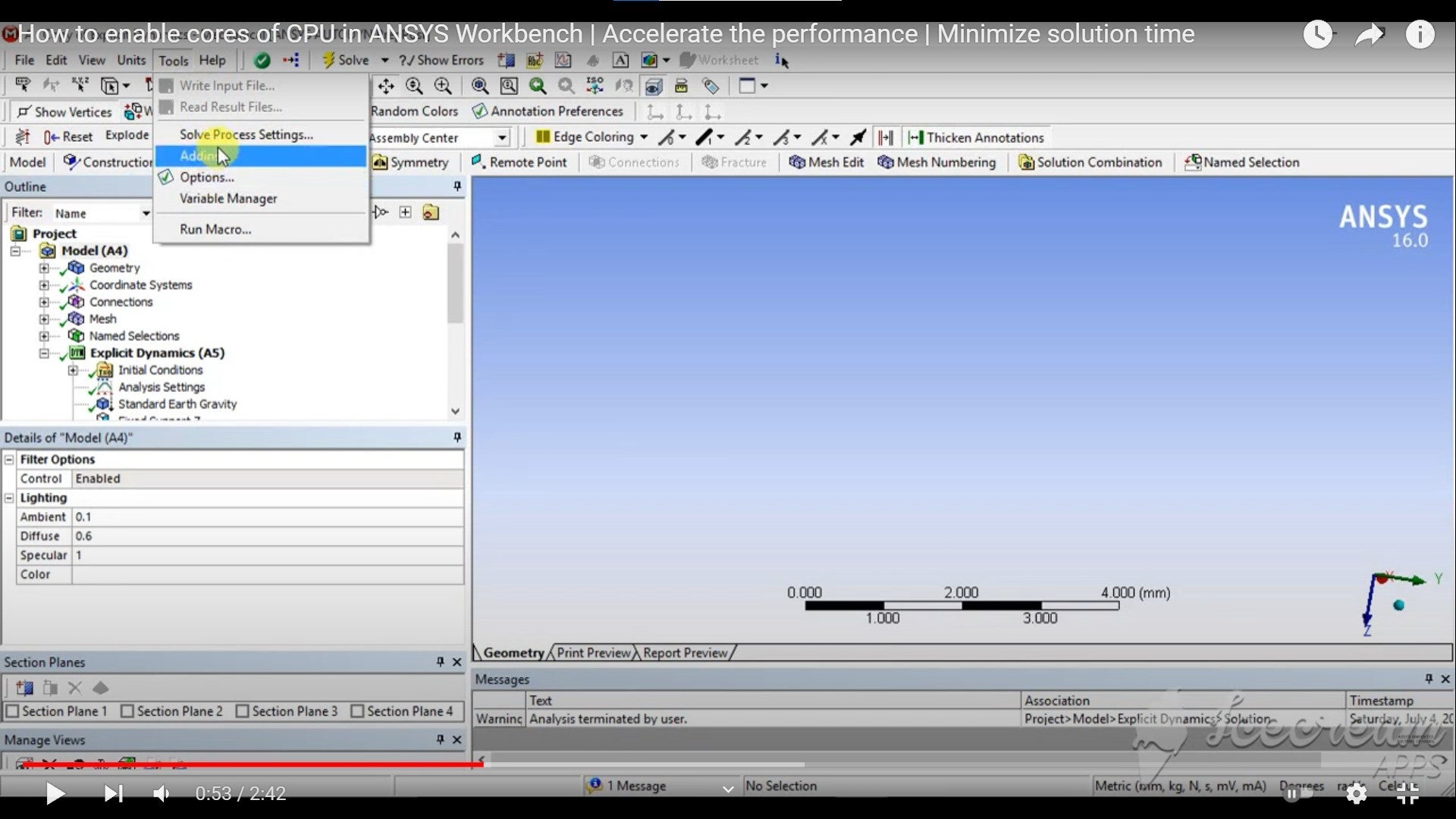The height and width of the screenshot is (819, 1456).
Task: Click Show Errors in toolbar
Action: pos(441,60)
